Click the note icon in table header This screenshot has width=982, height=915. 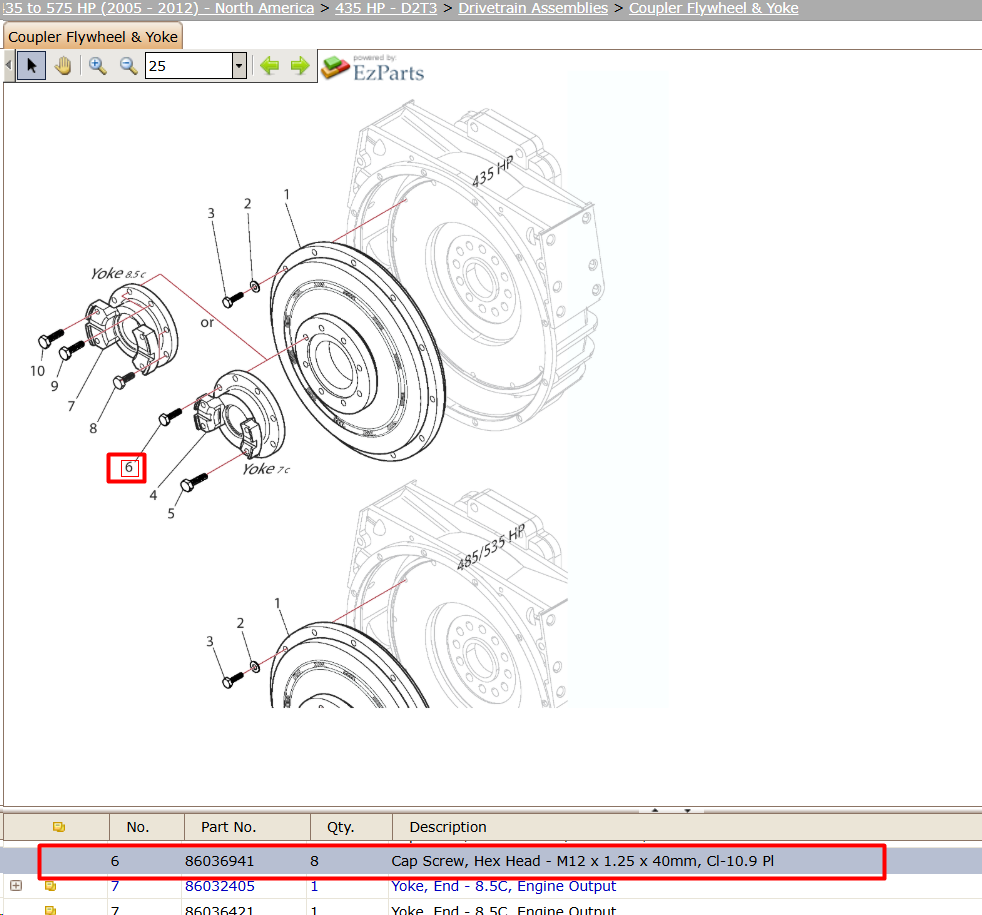tap(59, 827)
